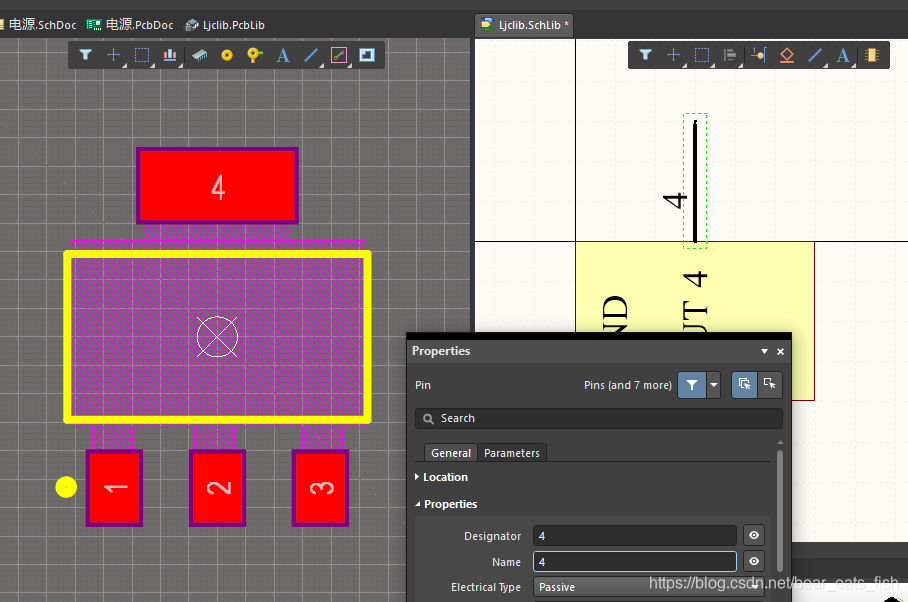Collapse the Properties section
The image size is (908, 602).
(450, 504)
